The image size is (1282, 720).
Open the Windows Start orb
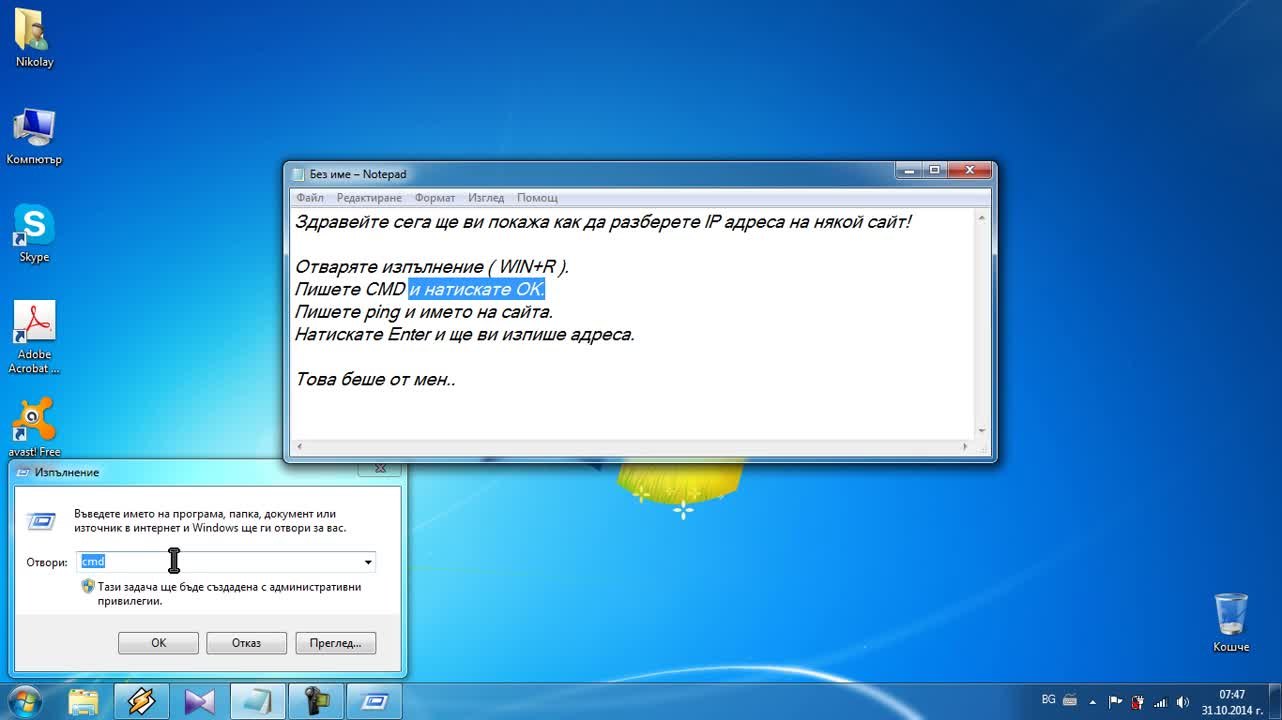pos(24,701)
